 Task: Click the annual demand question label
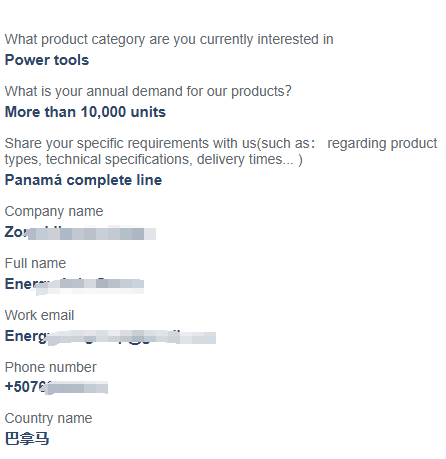(x=148, y=91)
